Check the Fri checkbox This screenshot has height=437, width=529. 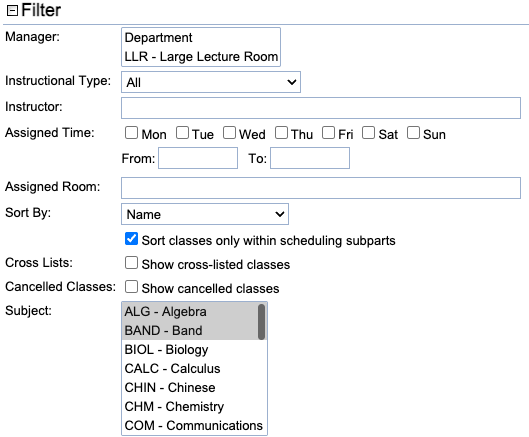[x=328, y=133]
